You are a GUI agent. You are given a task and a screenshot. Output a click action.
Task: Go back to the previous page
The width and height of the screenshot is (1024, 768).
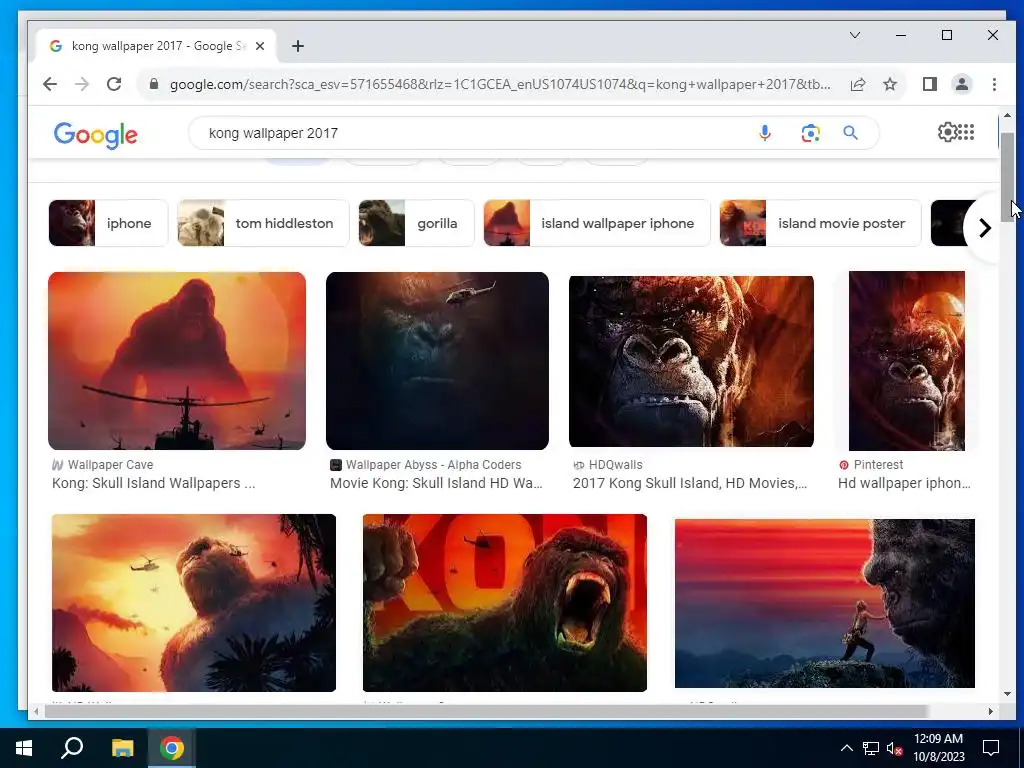[x=50, y=84]
